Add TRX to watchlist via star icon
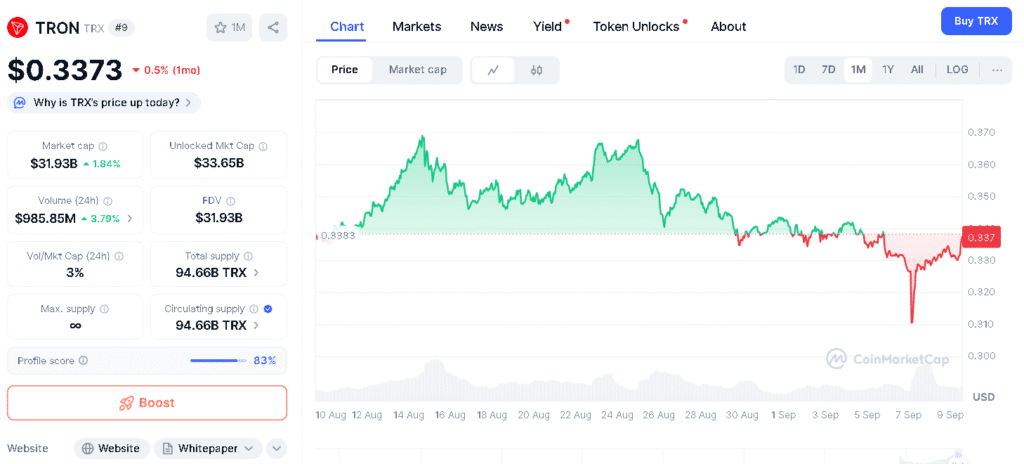 click(x=229, y=27)
